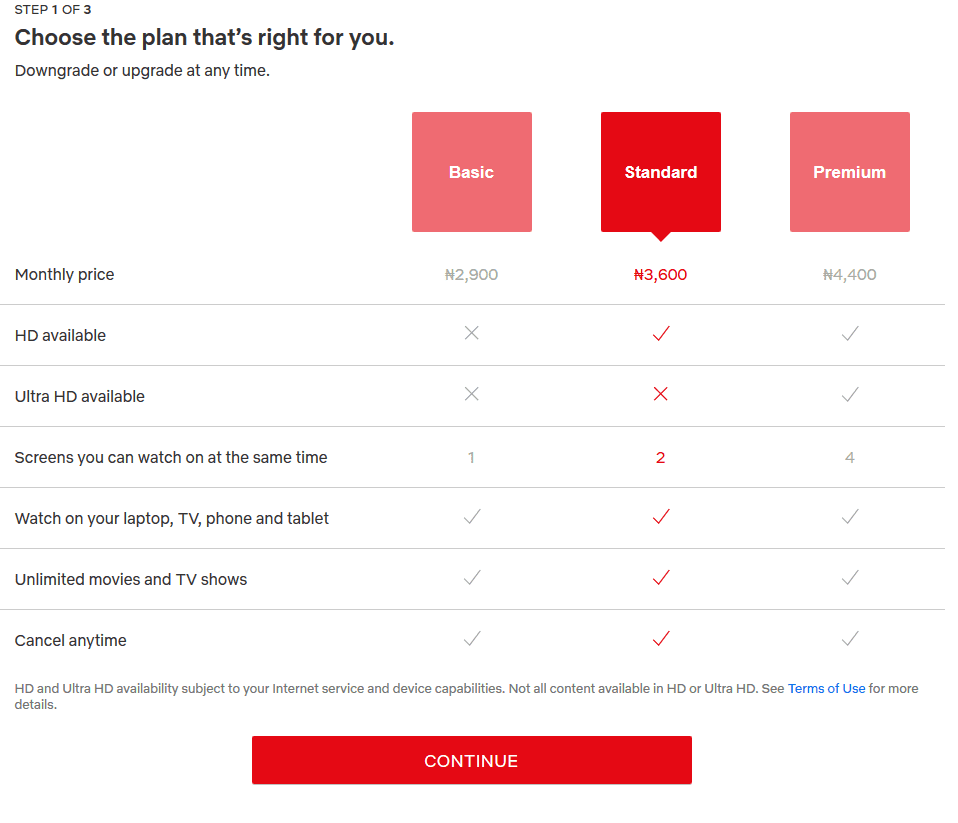This screenshot has width=958, height=823.
Task: Click Basic plan HD unavailable cross icon
Action: click(x=471, y=333)
